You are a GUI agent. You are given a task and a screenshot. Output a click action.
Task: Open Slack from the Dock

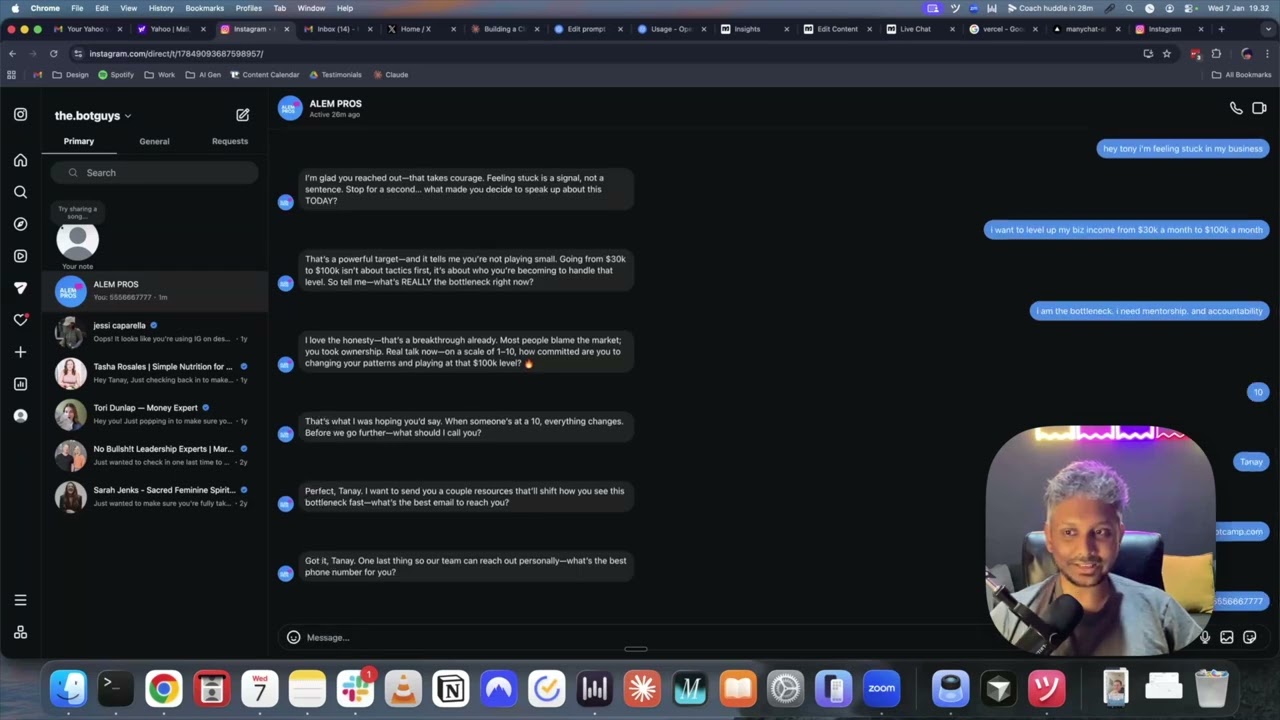pyautogui.click(x=355, y=688)
